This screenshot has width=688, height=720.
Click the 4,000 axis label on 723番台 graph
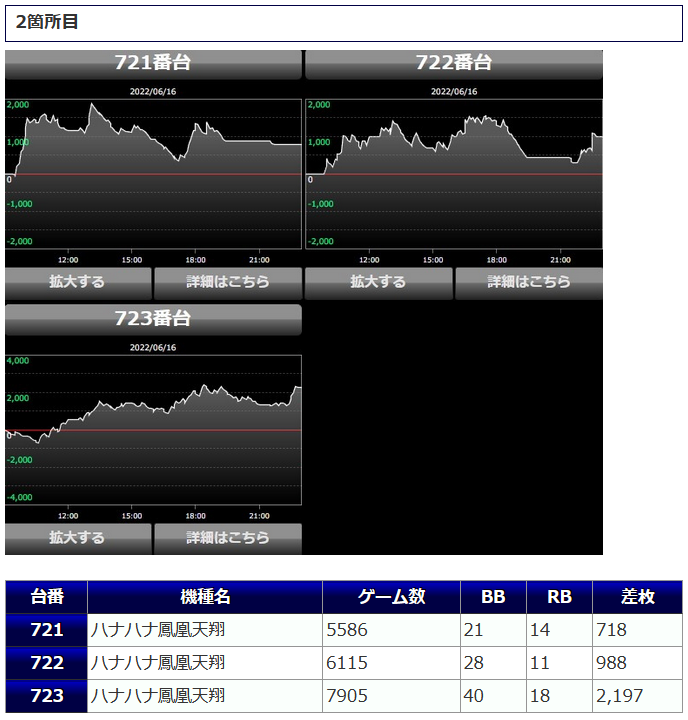pos(18,361)
